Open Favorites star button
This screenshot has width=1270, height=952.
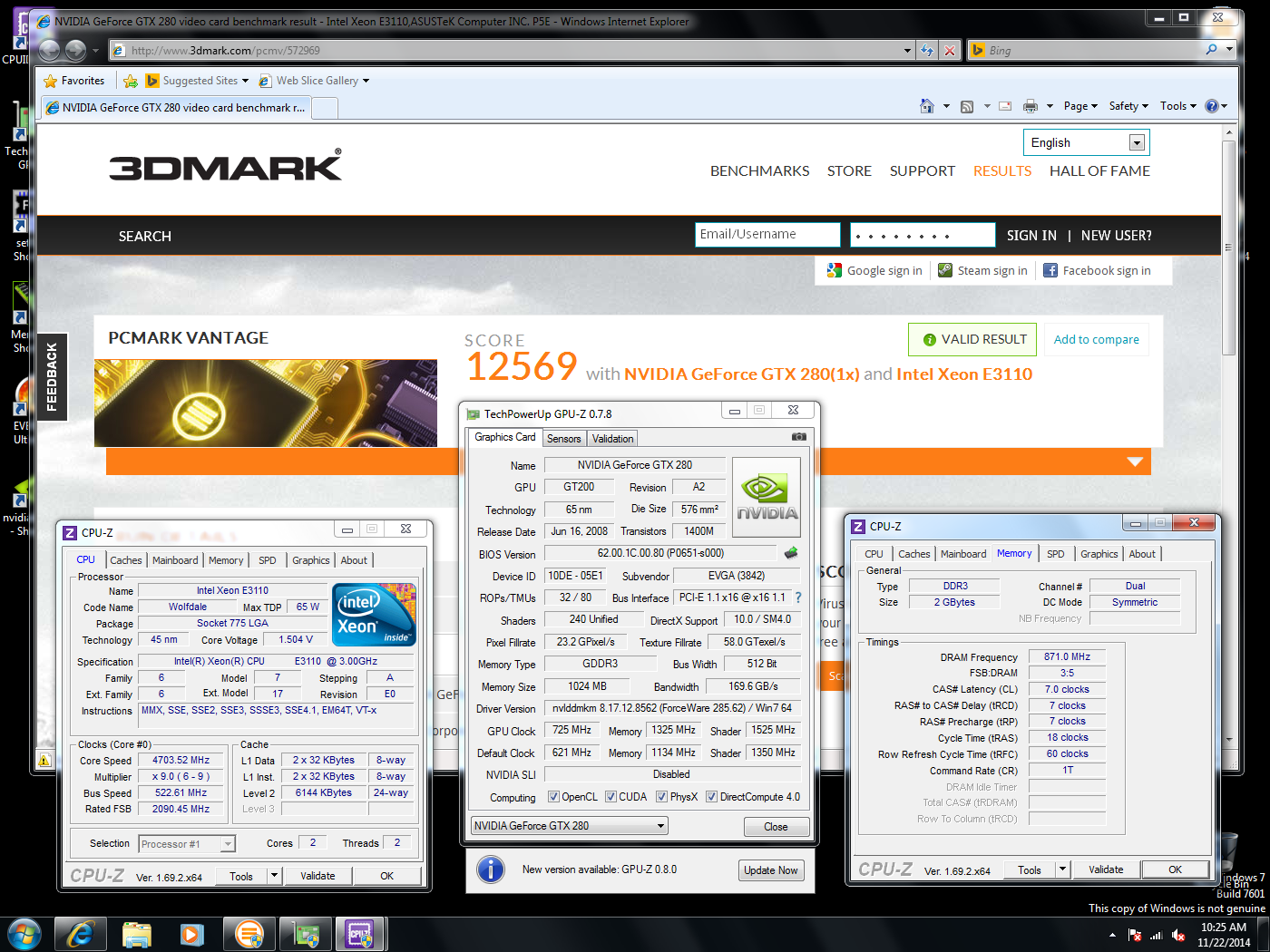tap(74, 81)
